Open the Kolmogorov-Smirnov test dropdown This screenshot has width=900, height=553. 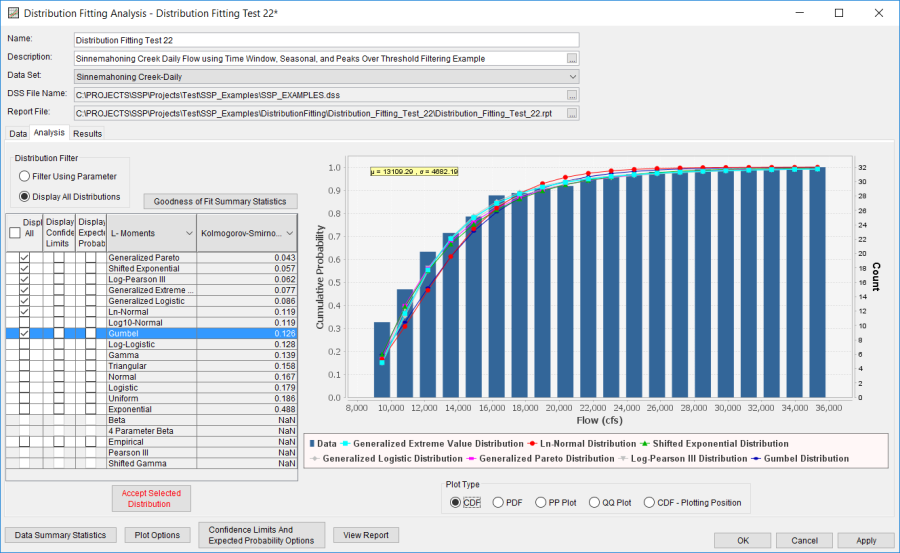290,233
